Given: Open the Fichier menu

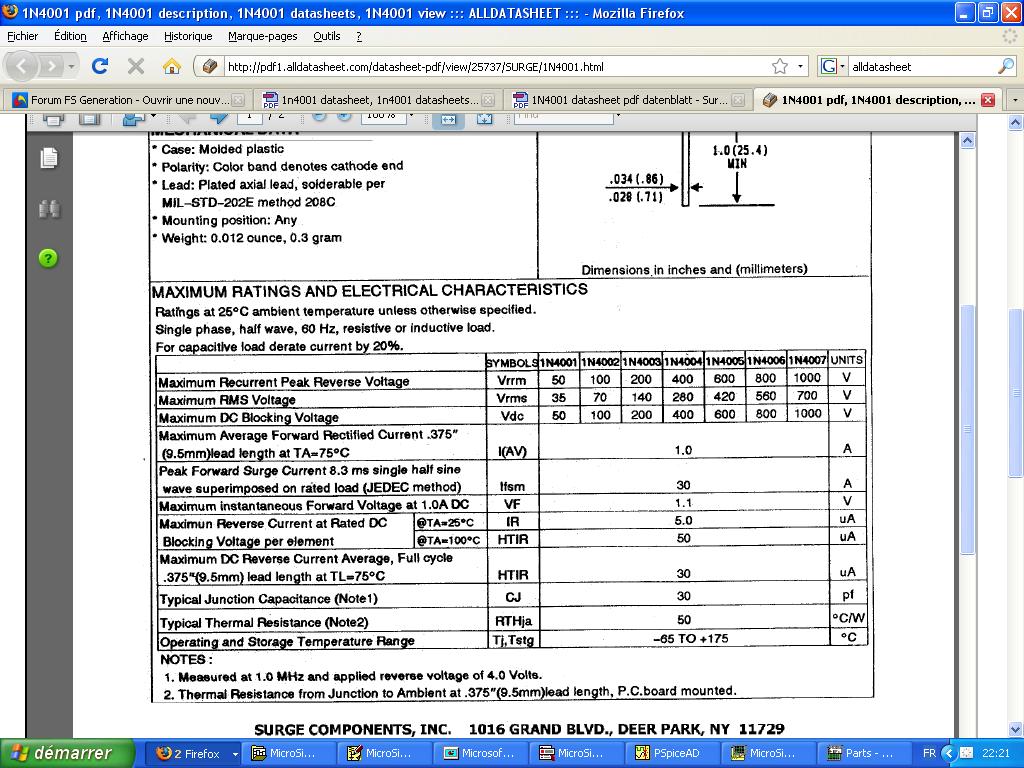Looking at the screenshot, I should click(22, 36).
